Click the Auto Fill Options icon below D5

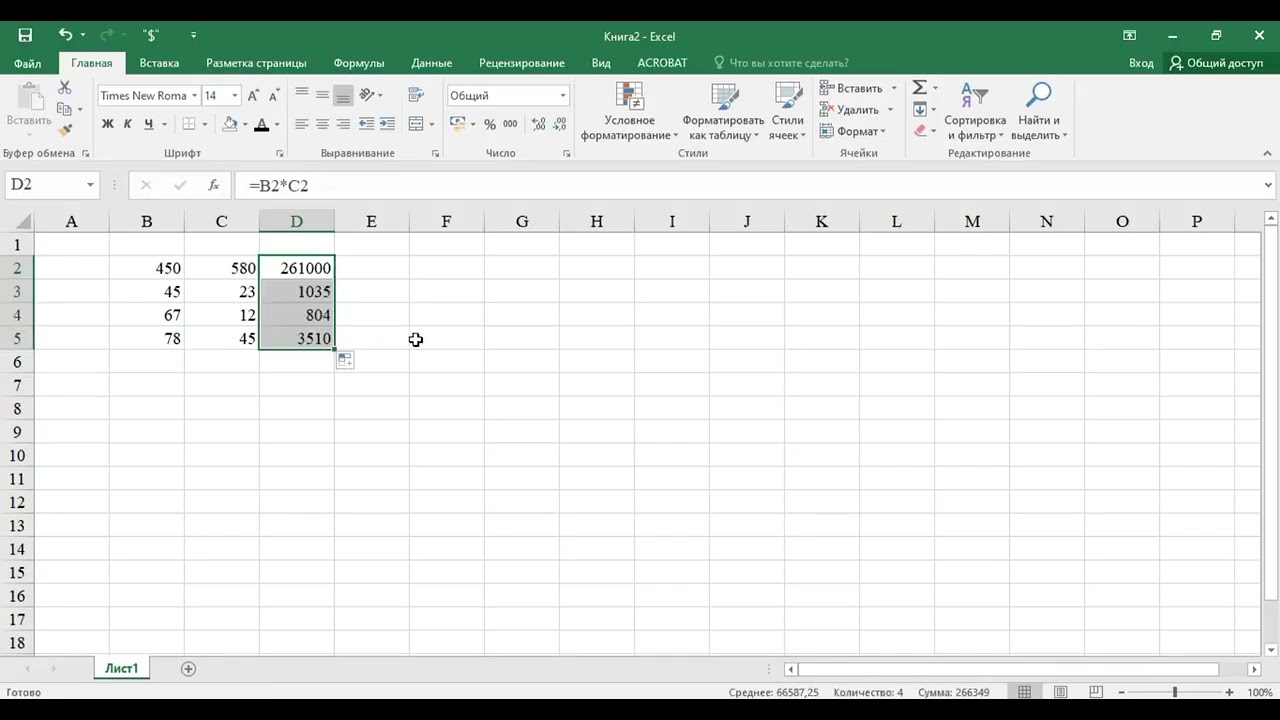click(345, 360)
